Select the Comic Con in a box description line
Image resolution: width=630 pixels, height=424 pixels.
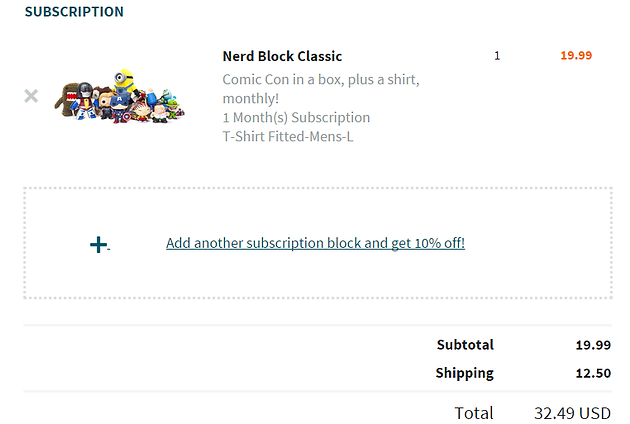(321, 80)
